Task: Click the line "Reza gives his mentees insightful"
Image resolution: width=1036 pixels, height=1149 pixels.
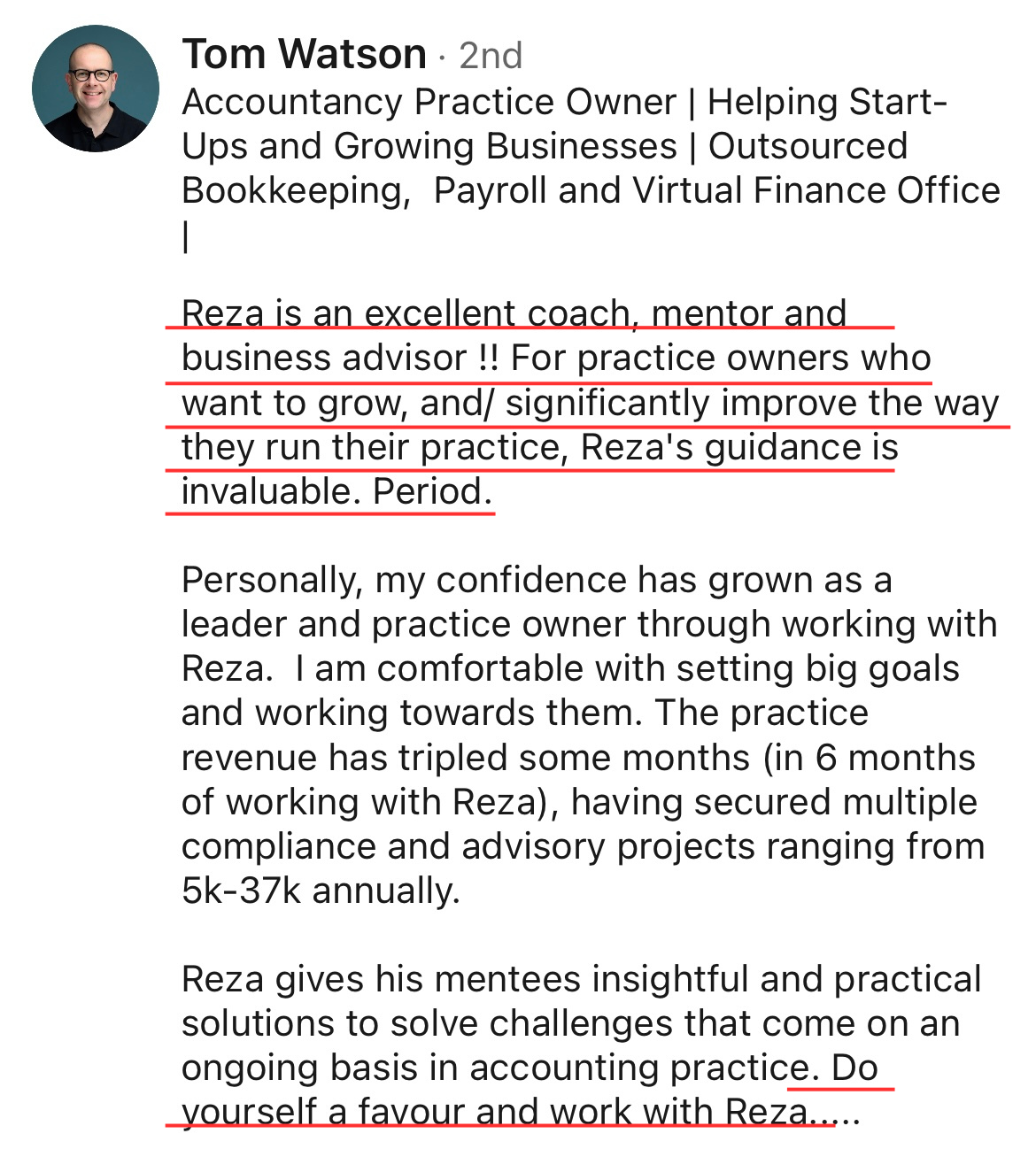Action: click(x=581, y=980)
